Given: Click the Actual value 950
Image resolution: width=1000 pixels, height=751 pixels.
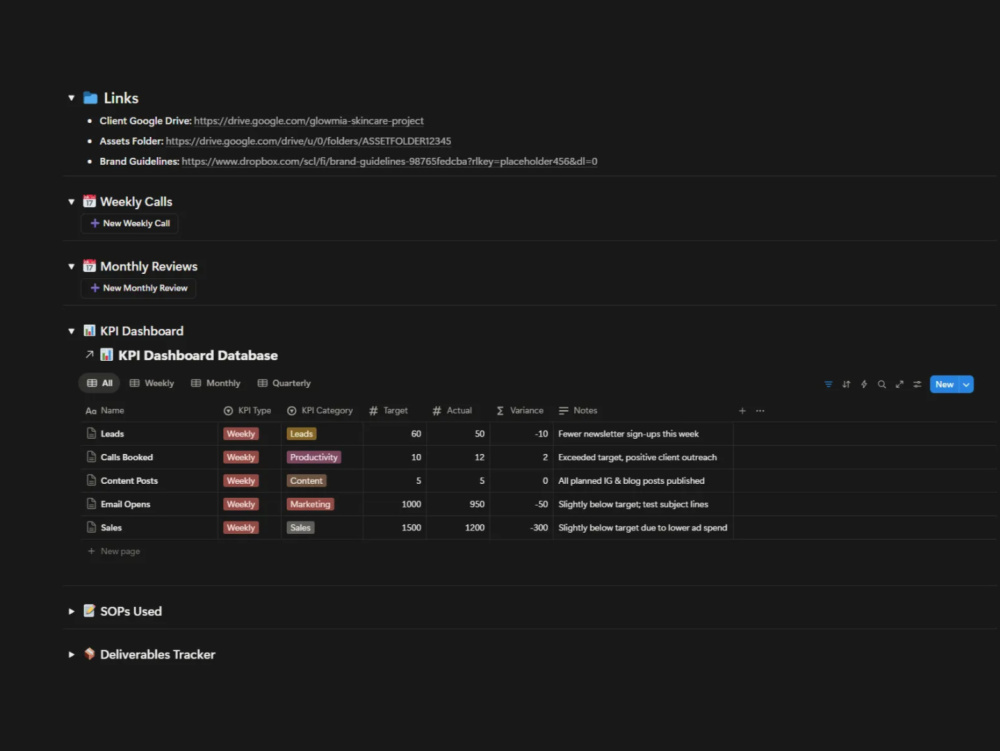Looking at the screenshot, I should click(x=477, y=504).
